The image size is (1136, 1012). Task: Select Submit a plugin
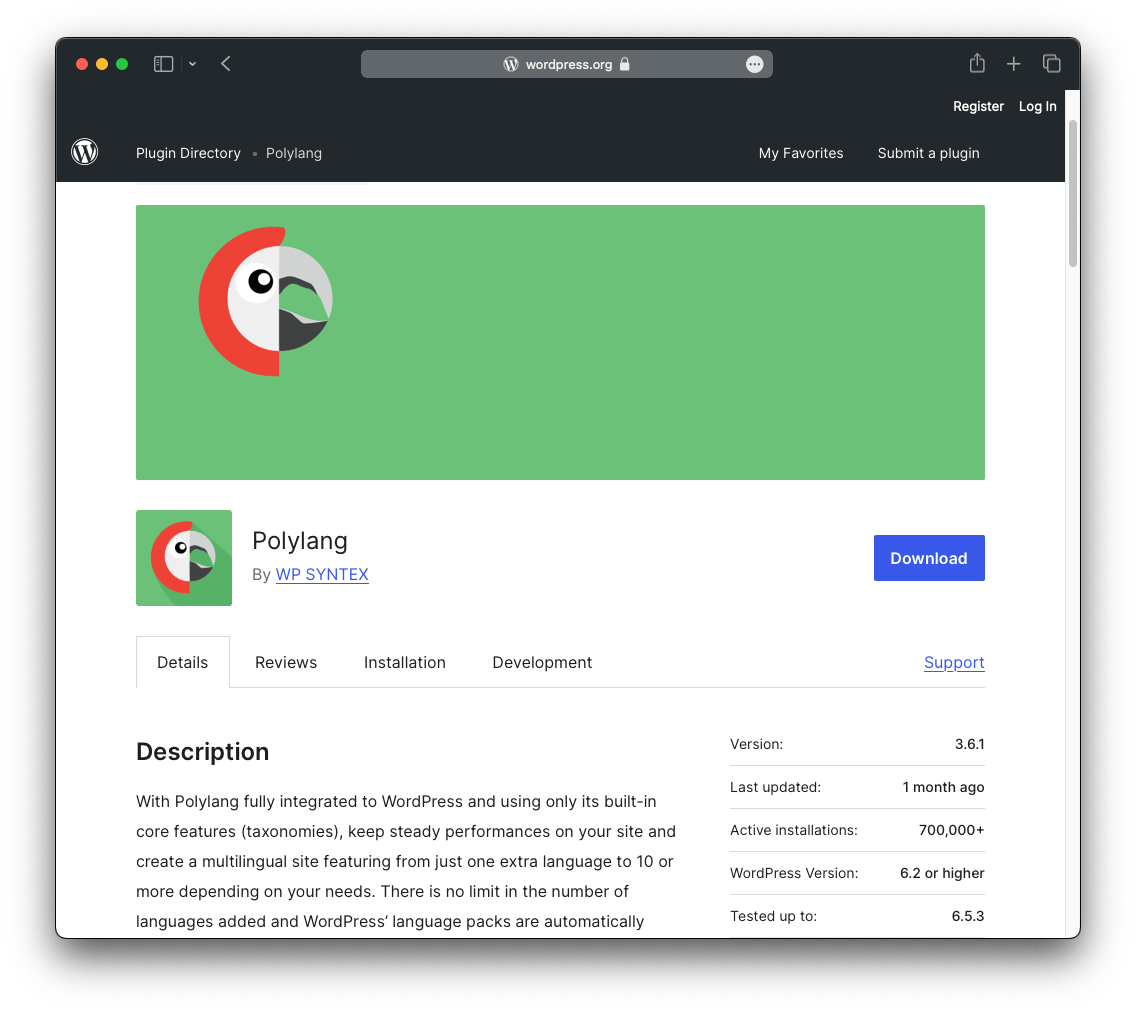click(x=928, y=153)
